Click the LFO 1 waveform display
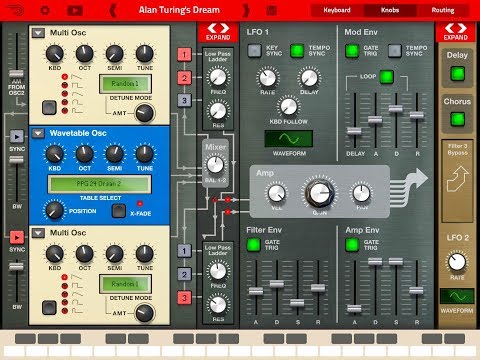This screenshot has width=480, height=360. pos(289,139)
